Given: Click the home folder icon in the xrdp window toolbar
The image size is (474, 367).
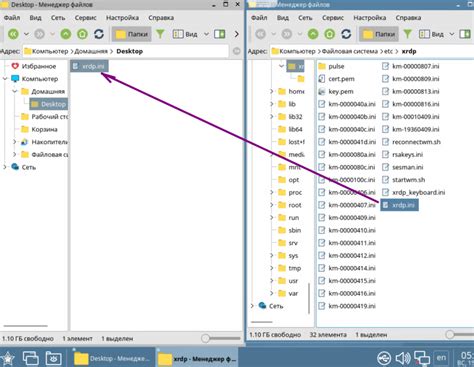Looking at the screenshot, I should click(329, 34).
